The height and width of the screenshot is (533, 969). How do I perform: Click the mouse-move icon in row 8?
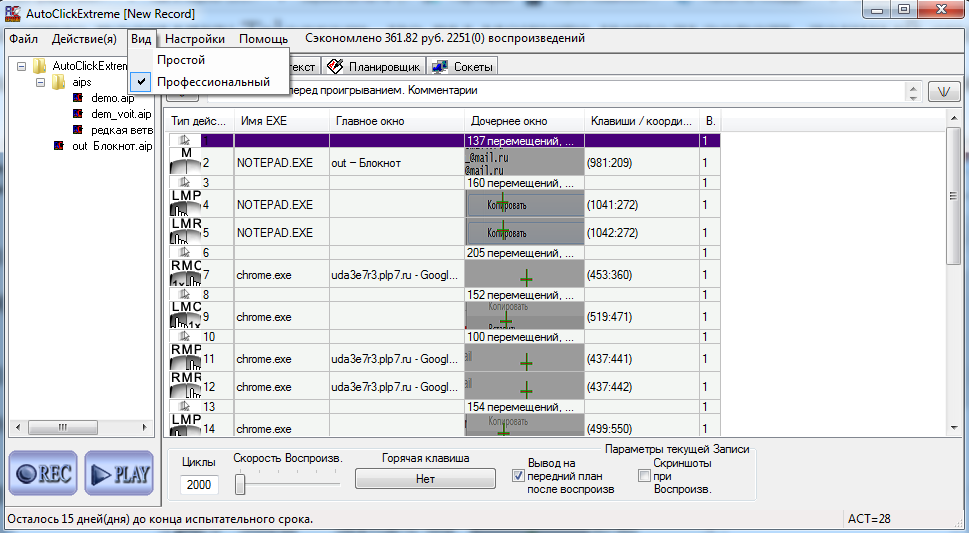185,294
